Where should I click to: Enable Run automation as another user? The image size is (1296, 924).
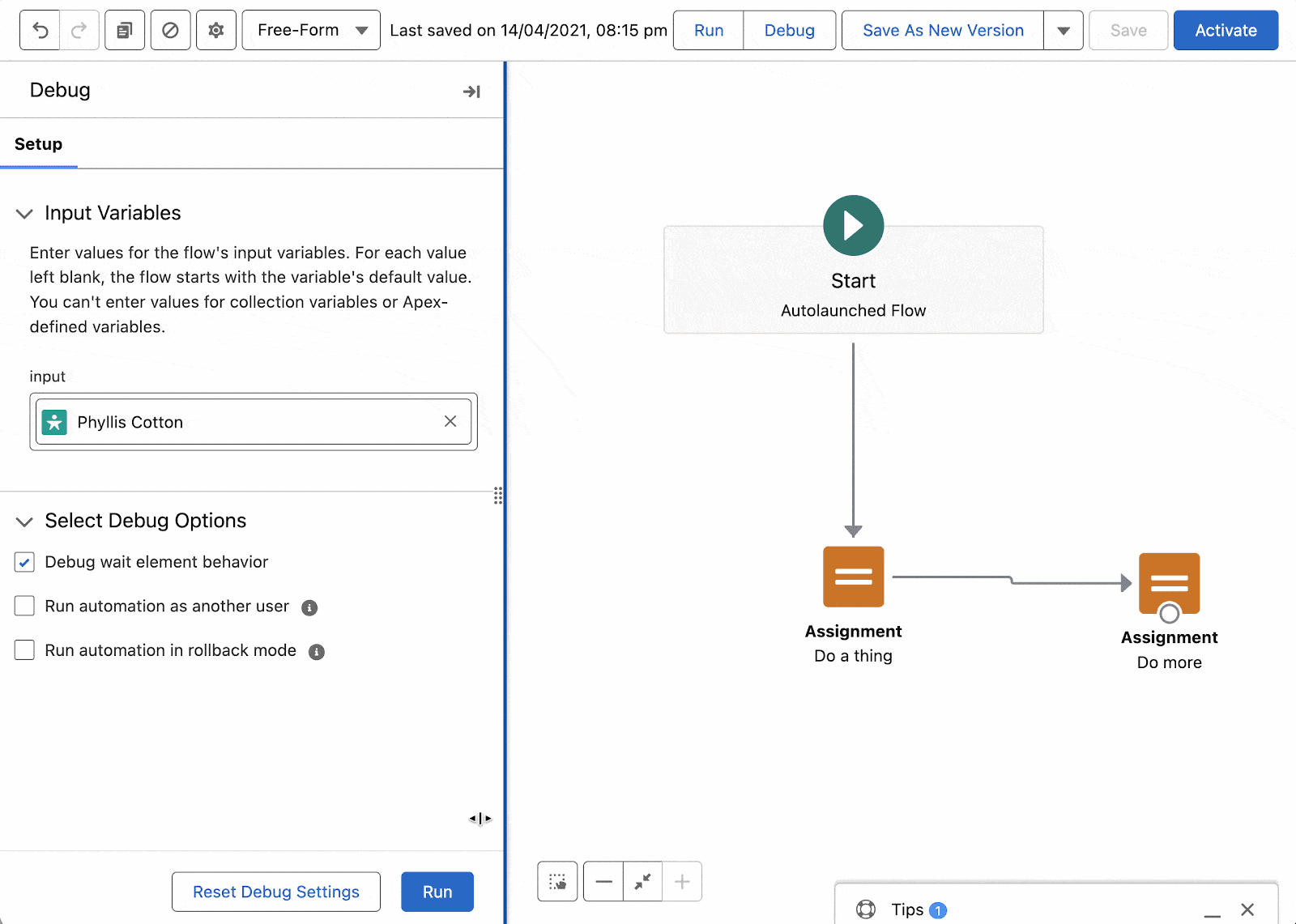coord(24,606)
